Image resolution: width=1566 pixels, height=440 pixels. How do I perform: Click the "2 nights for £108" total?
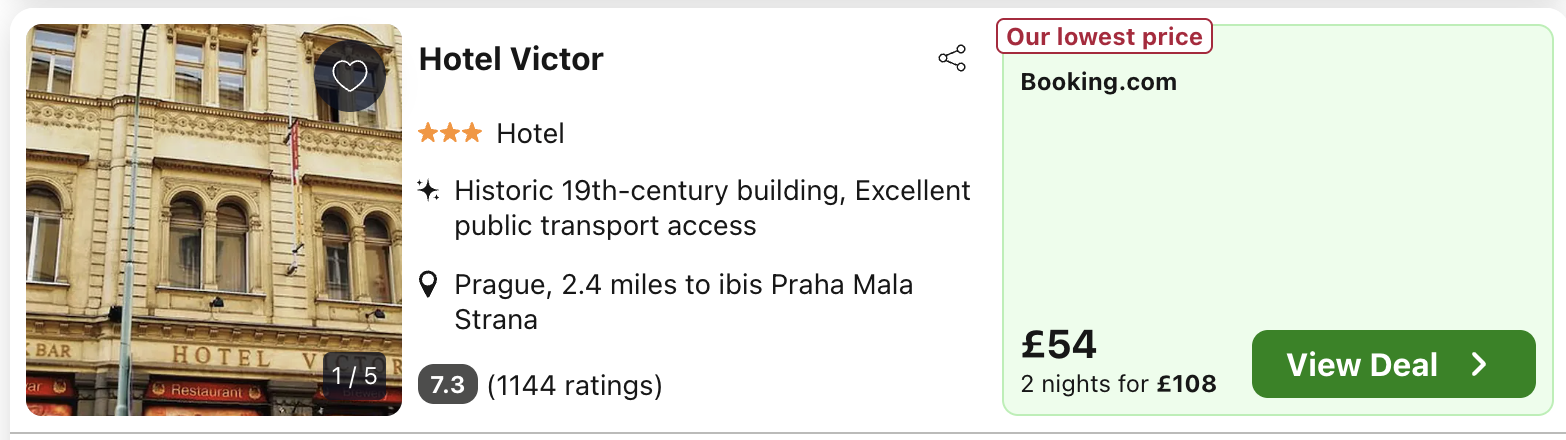(1118, 383)
